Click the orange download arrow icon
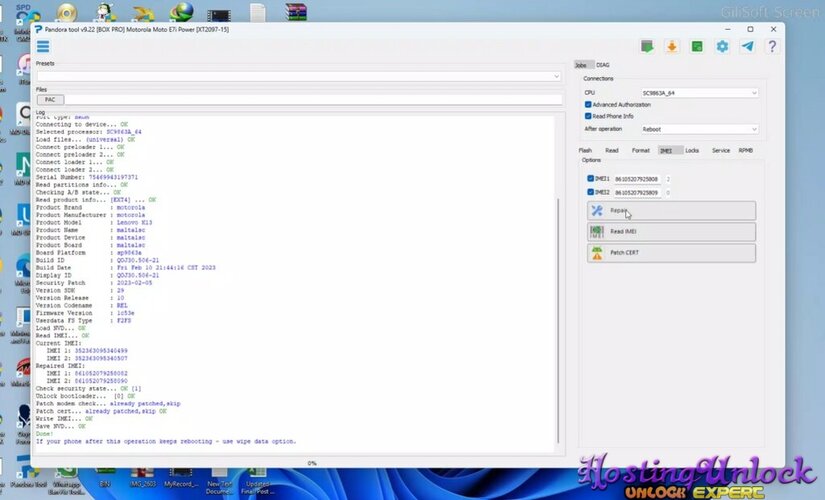The height and width of the screenshot is (500, 825). coord(672,47)
